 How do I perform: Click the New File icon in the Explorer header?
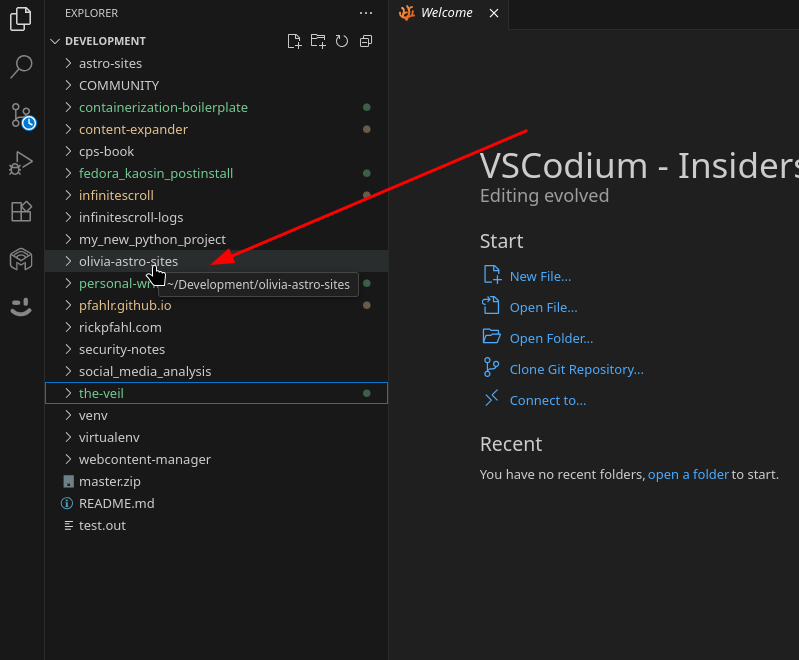(294, 41)
